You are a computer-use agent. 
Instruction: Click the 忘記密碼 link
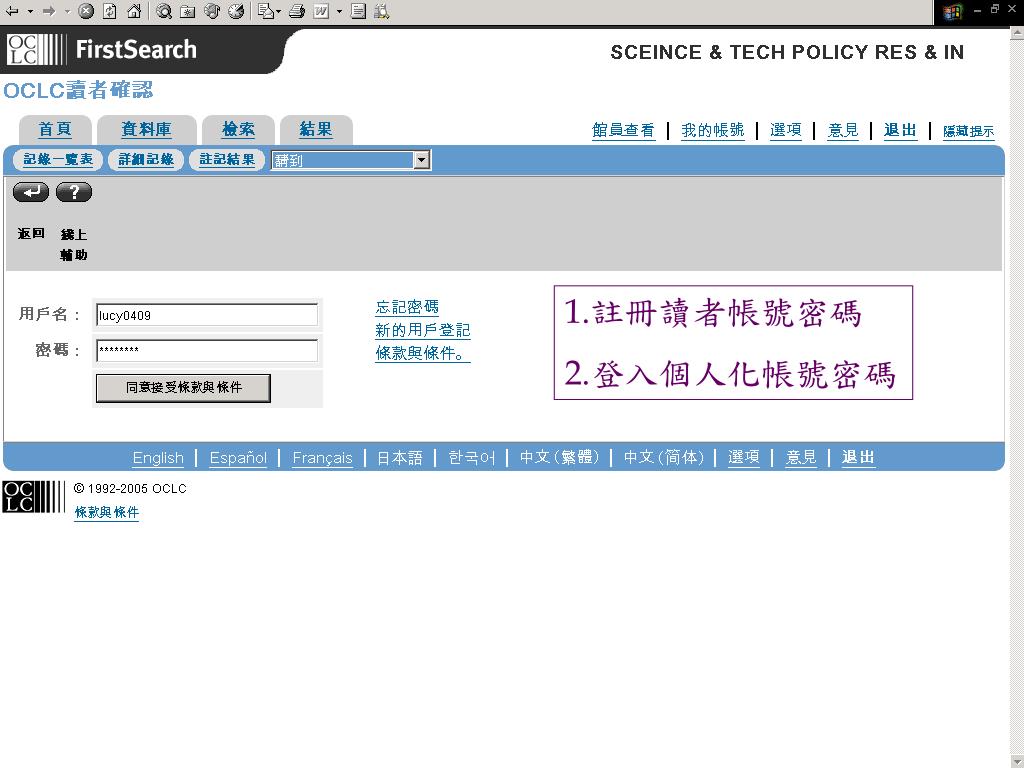[407, 307]
